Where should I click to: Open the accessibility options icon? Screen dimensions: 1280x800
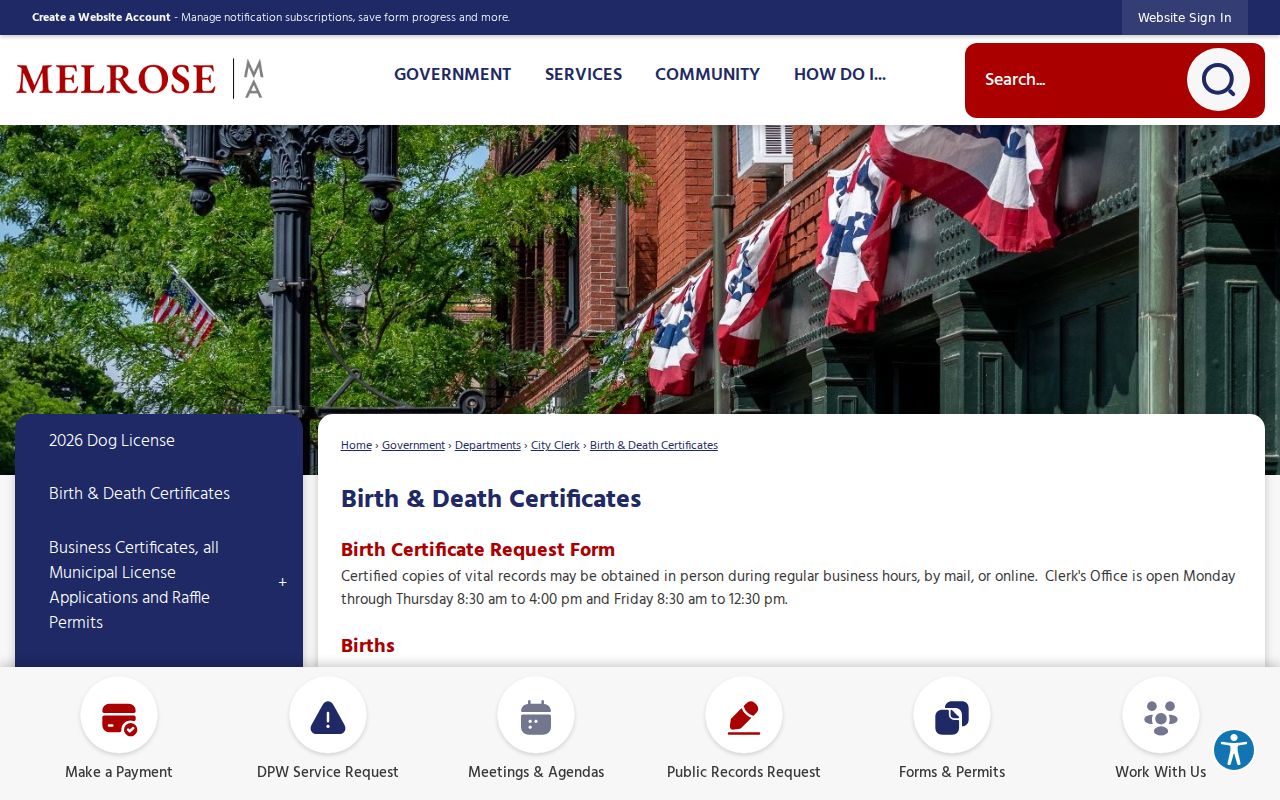[1234, 750]
